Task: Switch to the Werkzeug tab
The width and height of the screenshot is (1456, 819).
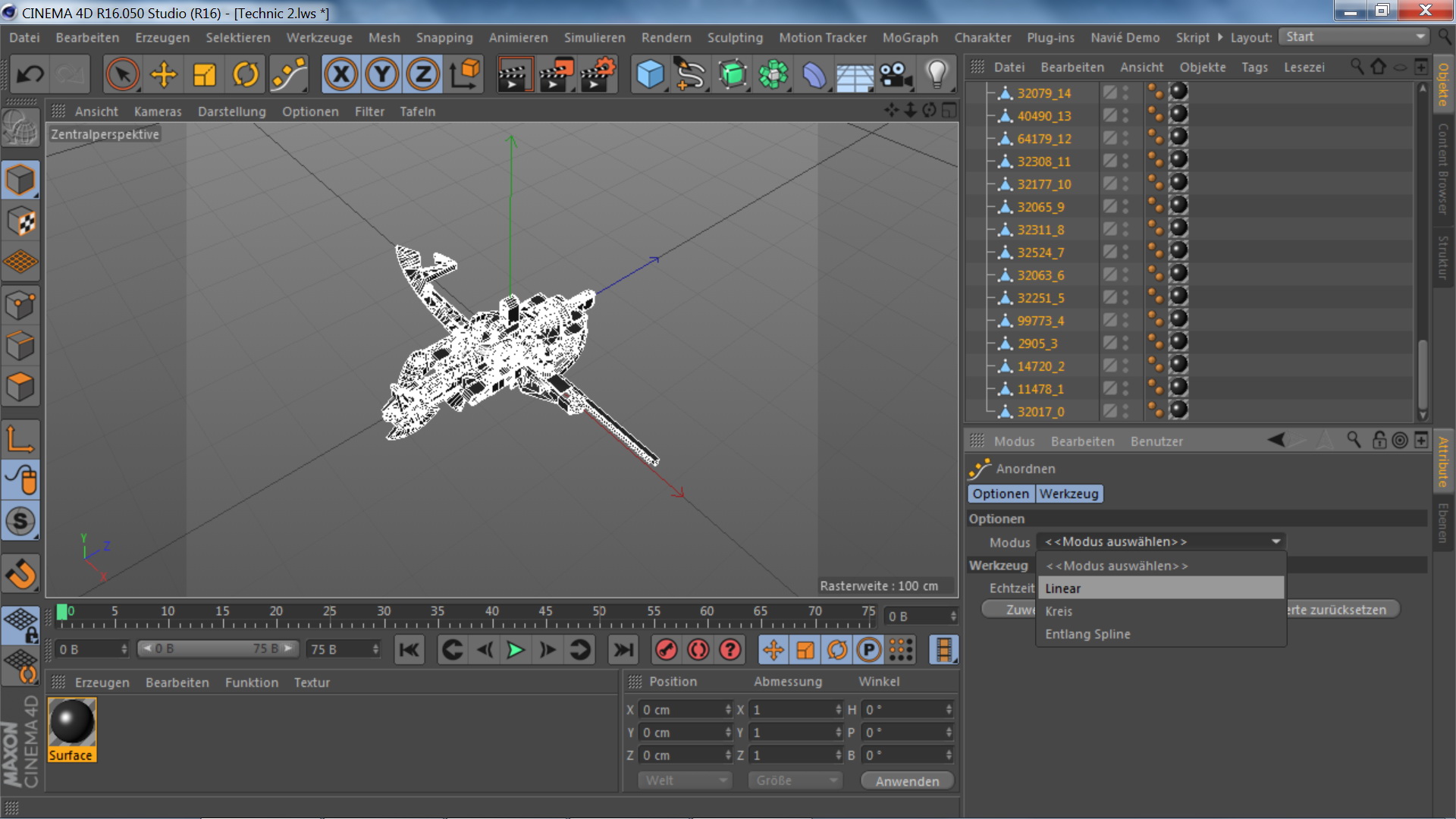Action: pos(1068,494)
